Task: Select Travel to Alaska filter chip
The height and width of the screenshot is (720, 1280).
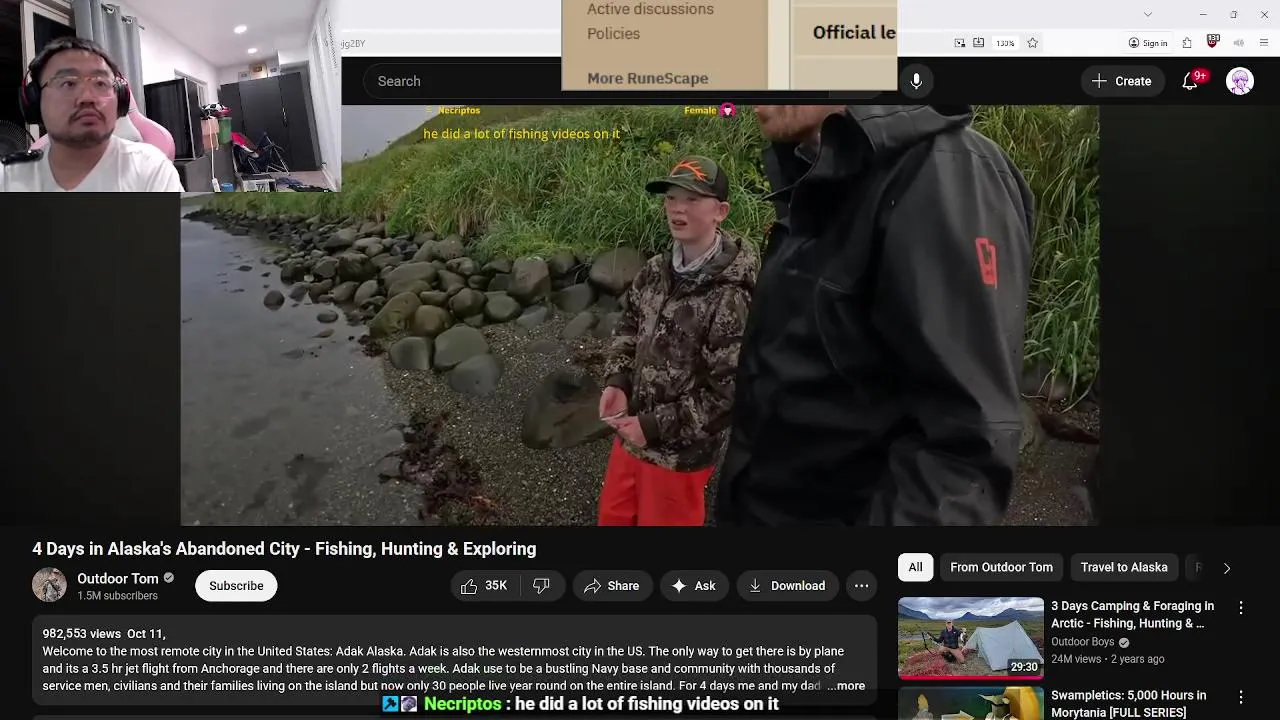Action: click(x=1124, y=567)
